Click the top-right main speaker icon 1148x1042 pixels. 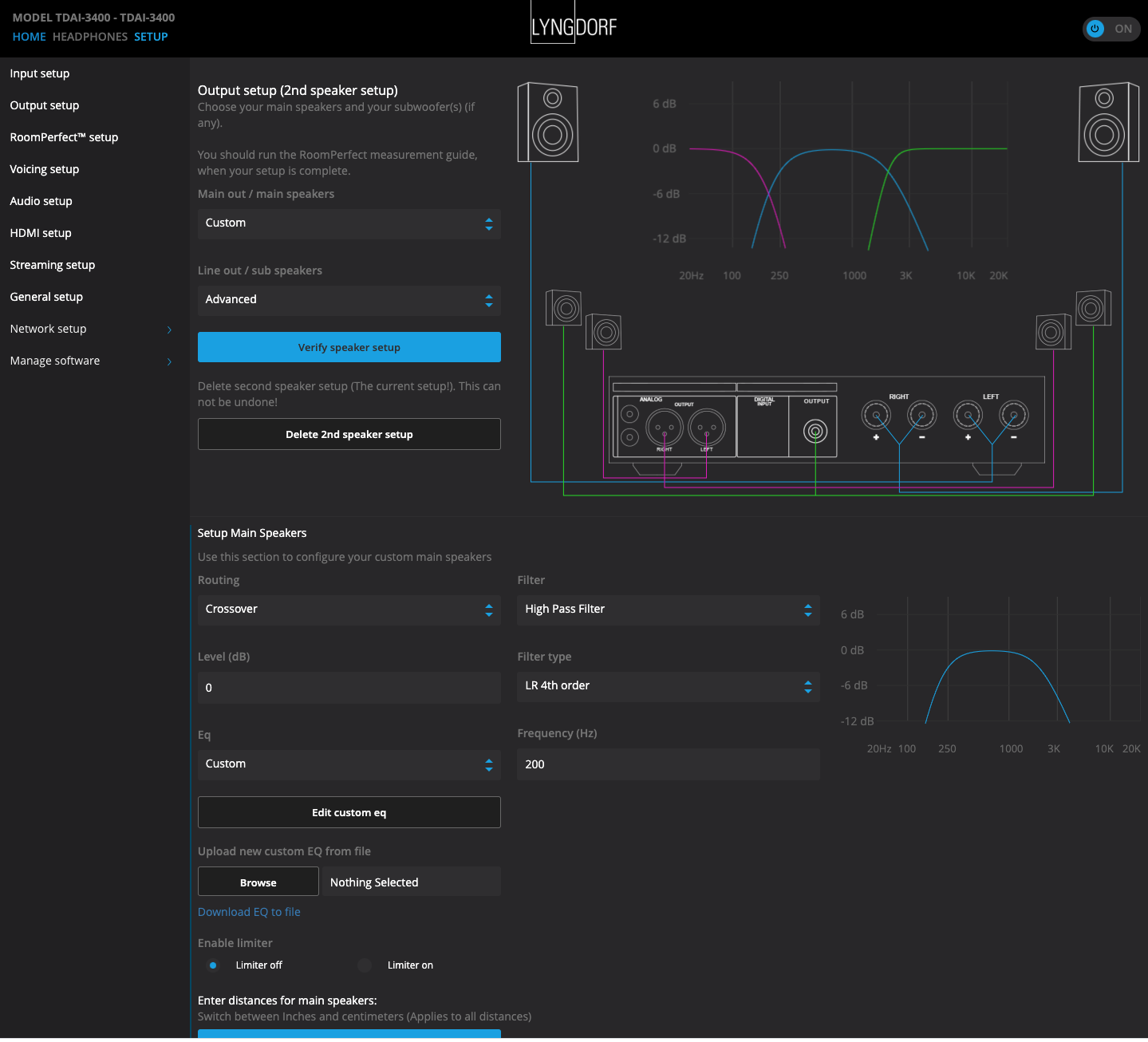coord(1108,122)
